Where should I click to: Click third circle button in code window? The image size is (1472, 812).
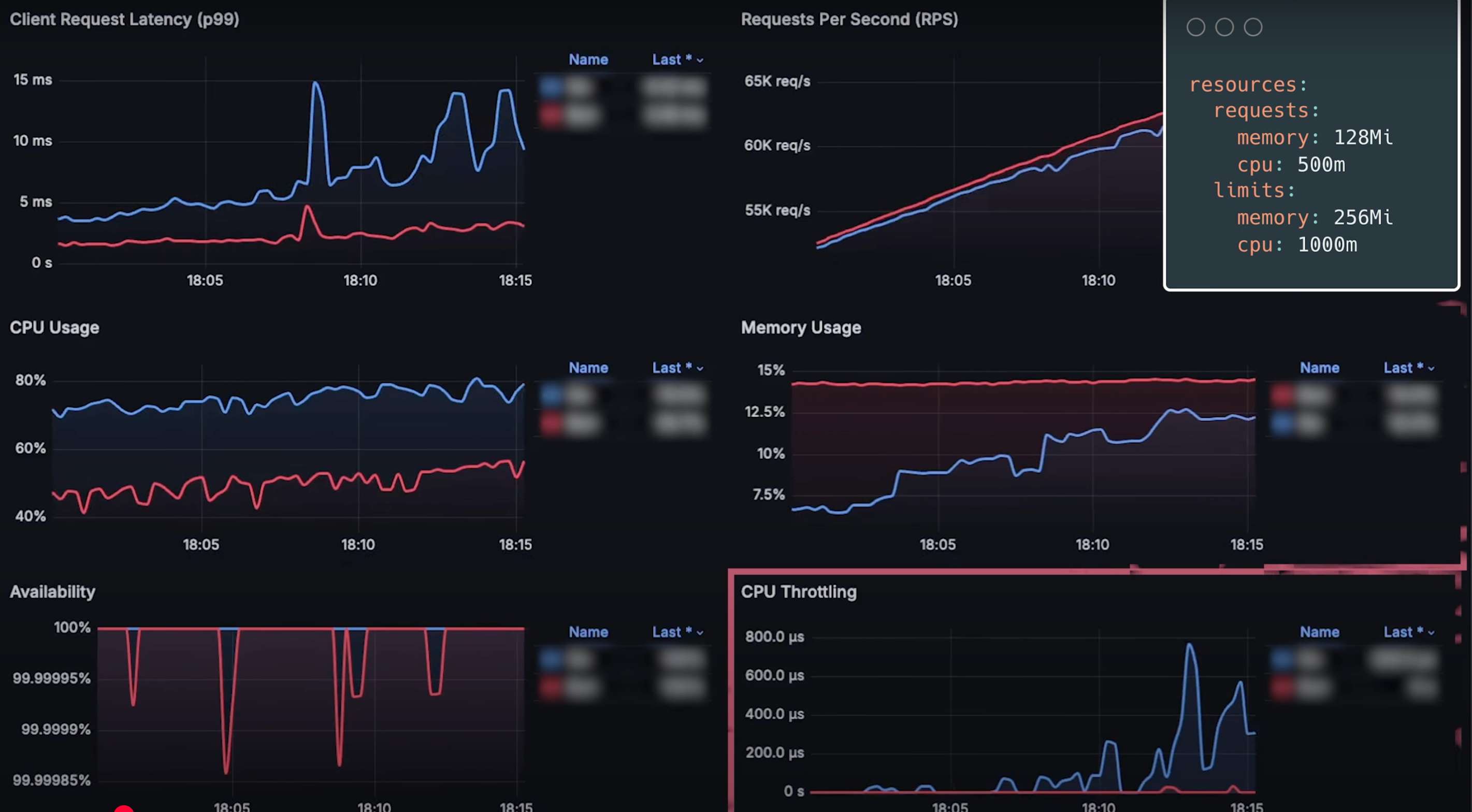(x=1252, y=27)
